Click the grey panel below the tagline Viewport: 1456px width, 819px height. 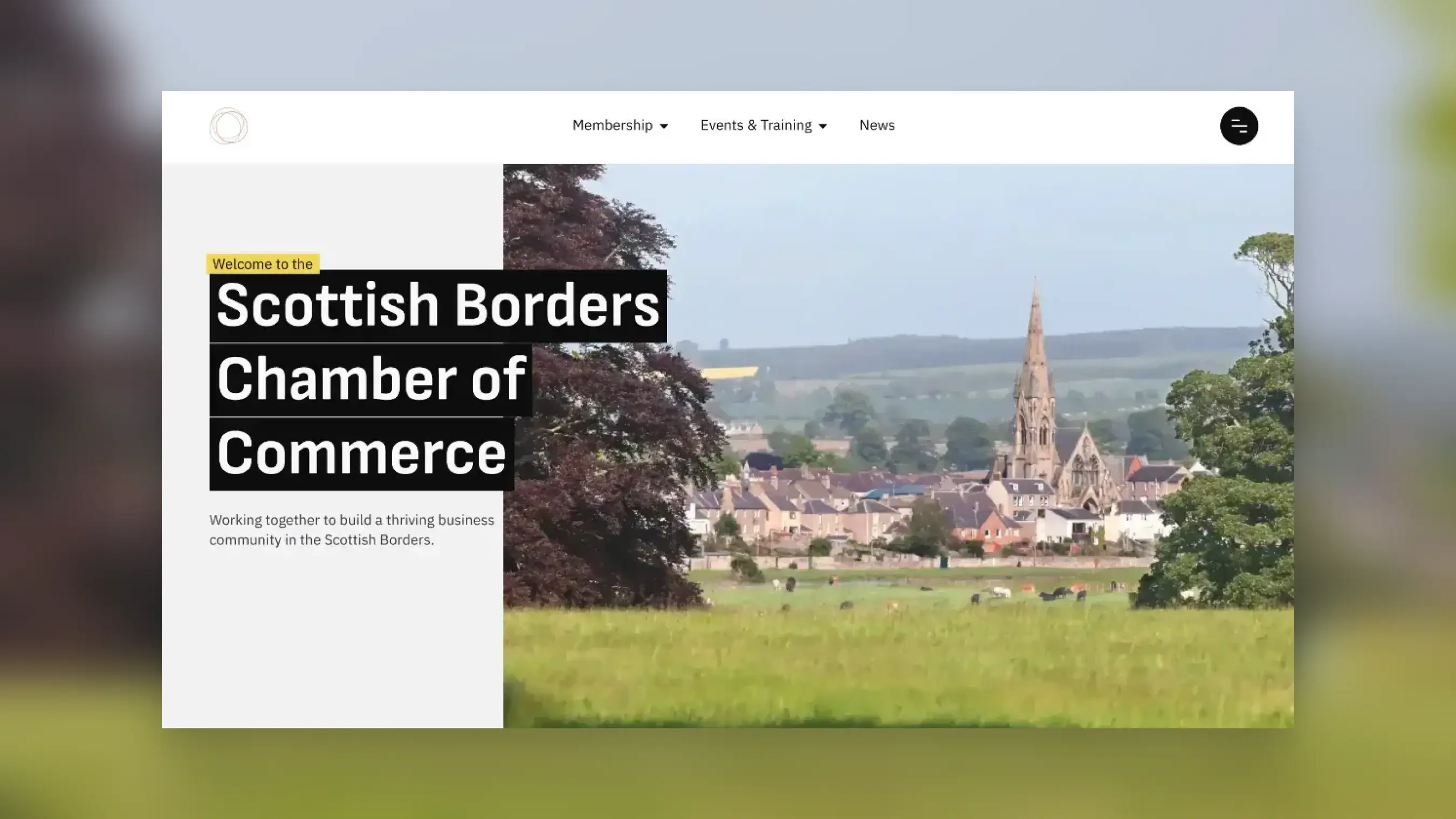click(332, 639)
